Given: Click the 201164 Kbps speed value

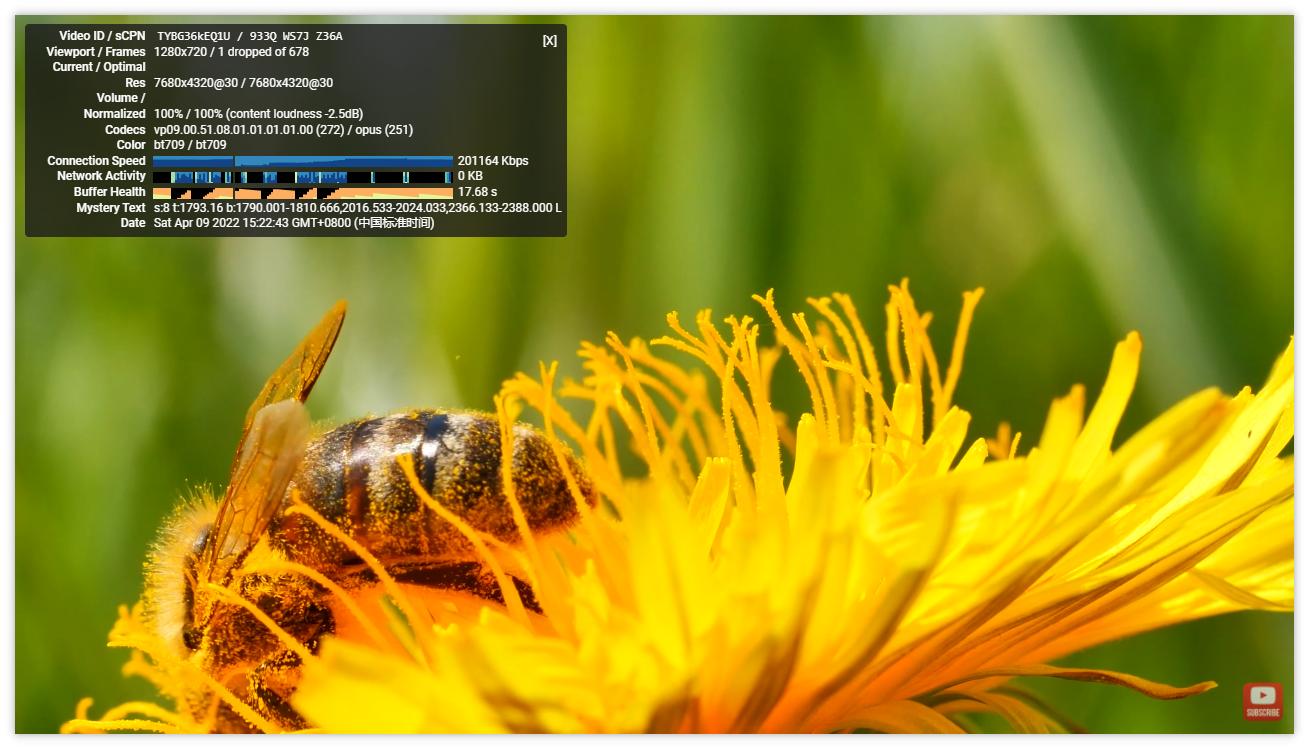Looking at the screenshot, I should click(493, 161).
